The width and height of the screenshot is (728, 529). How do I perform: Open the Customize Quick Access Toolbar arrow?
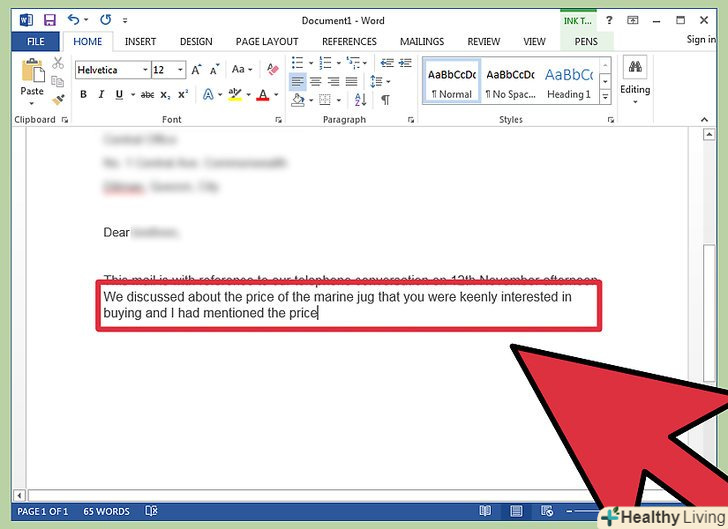pos(125,20)
